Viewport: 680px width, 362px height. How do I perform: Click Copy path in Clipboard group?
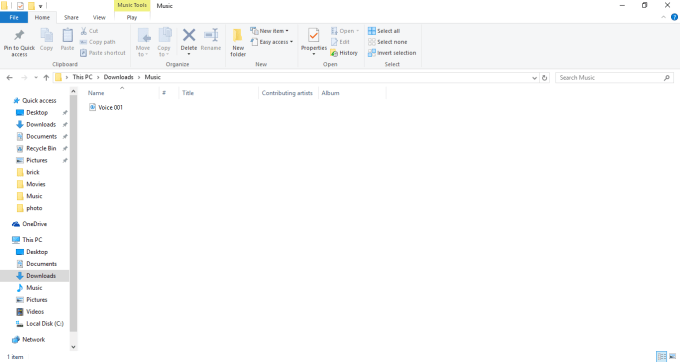98,42
